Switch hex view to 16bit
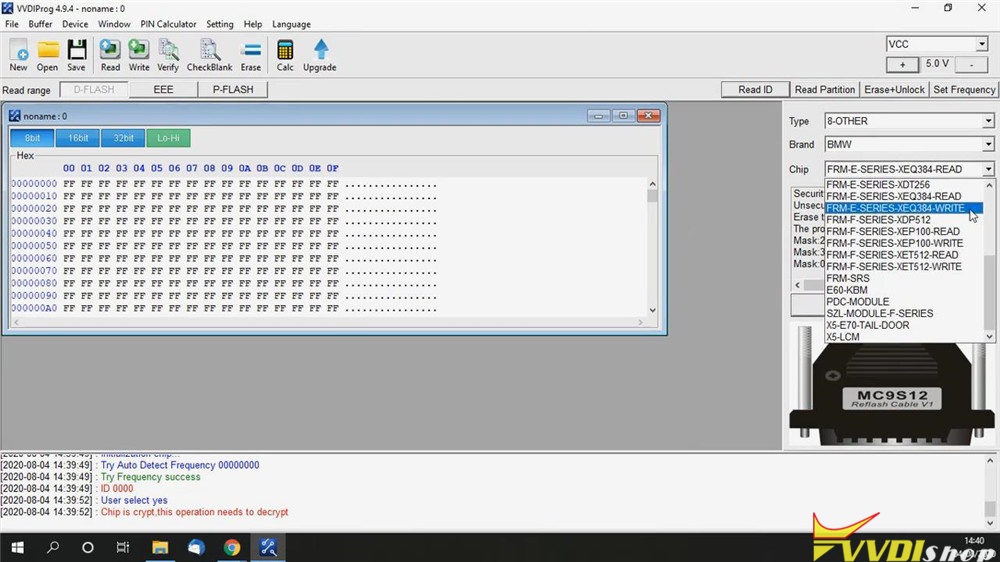This screenshot has width=1000, height=562. pos(78,138)
